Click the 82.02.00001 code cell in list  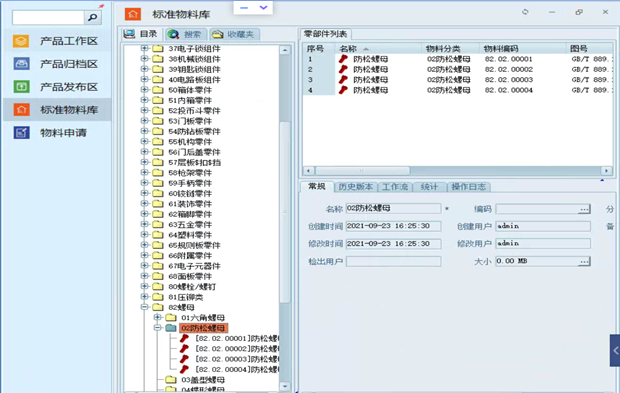click(508, 59)
